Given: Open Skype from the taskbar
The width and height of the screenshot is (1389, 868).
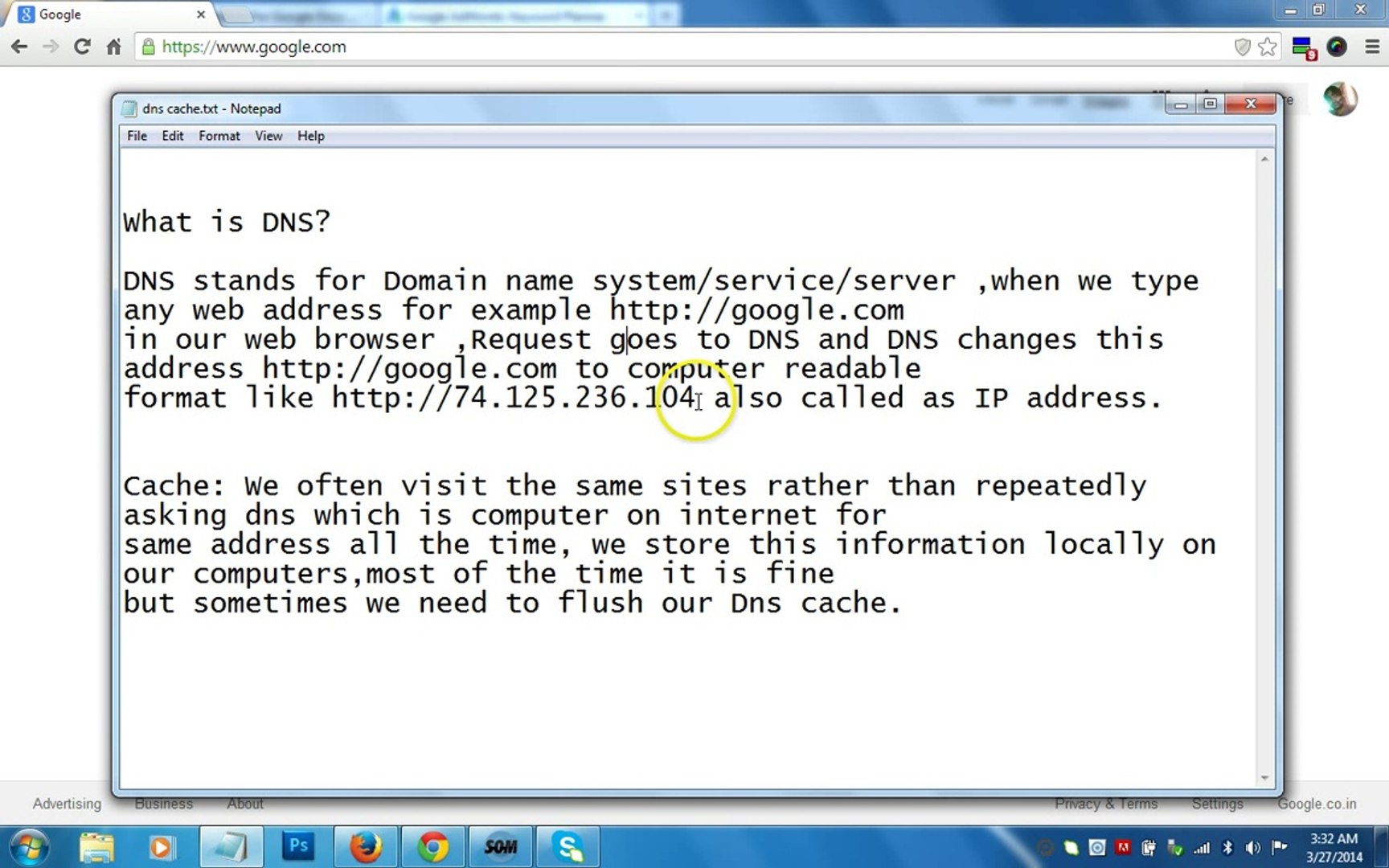Looking at the screenshot, I should click(568, 847).
